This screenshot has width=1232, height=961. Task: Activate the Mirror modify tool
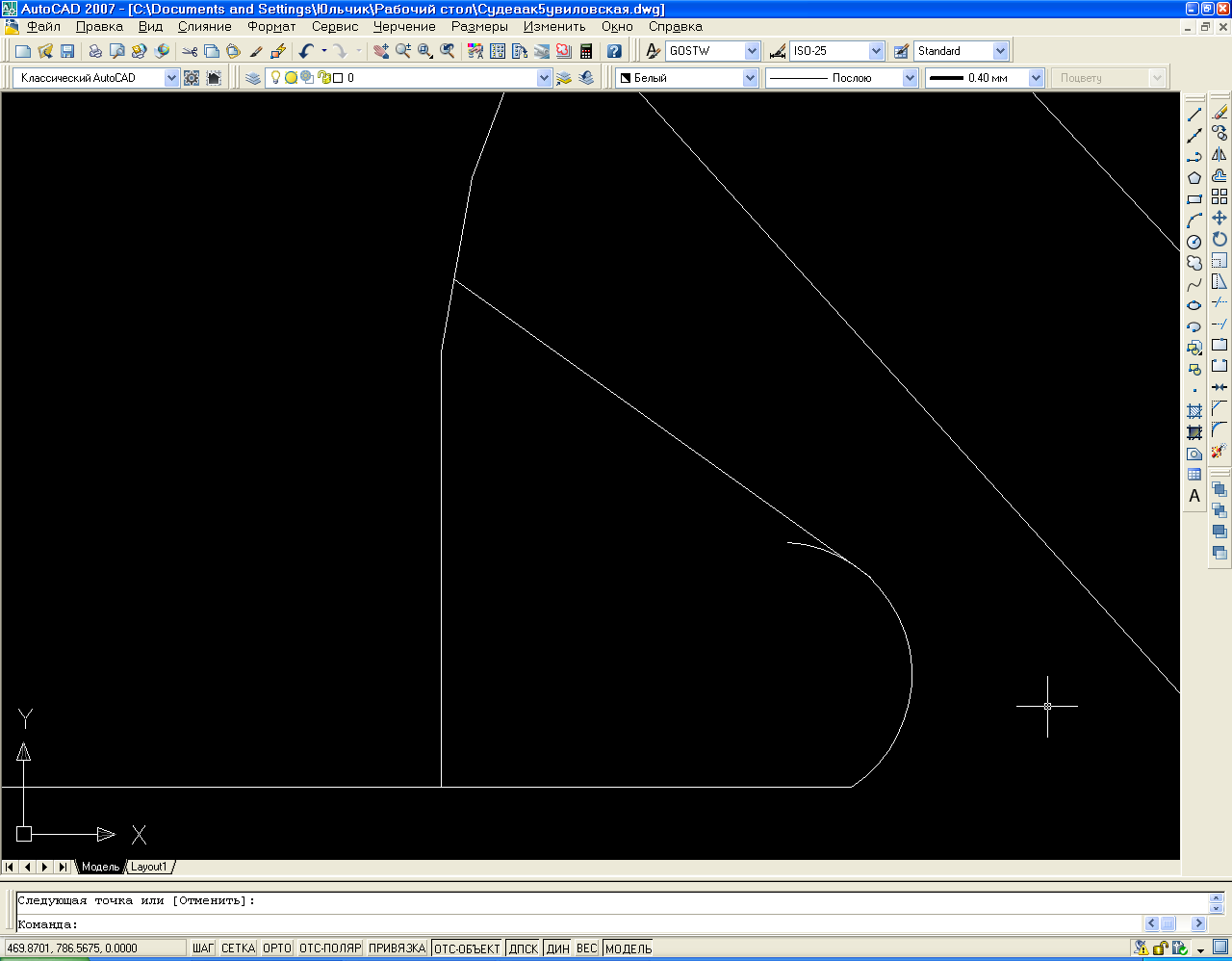[1219, 155]
